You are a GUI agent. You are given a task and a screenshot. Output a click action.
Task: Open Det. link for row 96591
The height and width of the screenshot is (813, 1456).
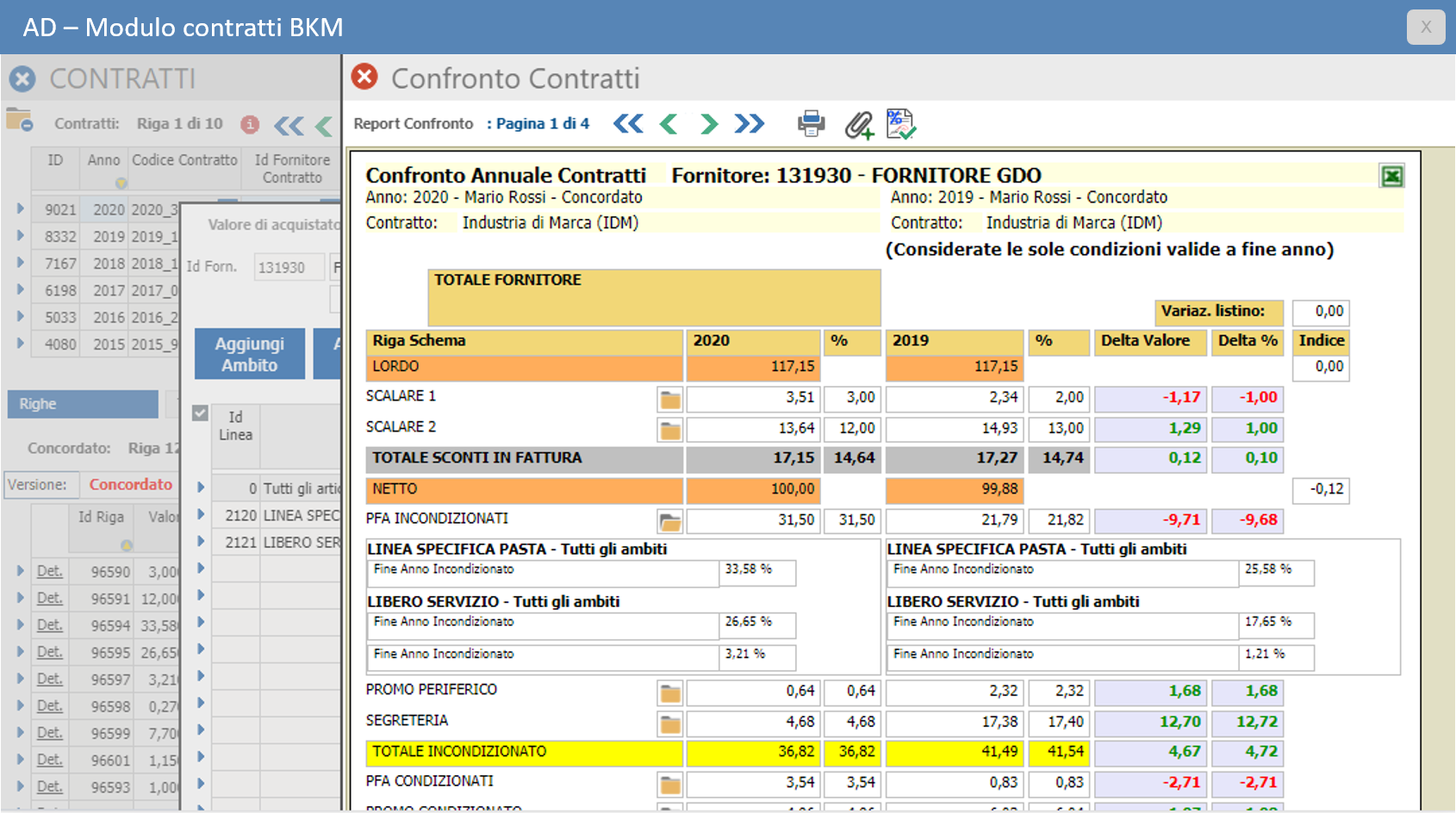point(50,598)
